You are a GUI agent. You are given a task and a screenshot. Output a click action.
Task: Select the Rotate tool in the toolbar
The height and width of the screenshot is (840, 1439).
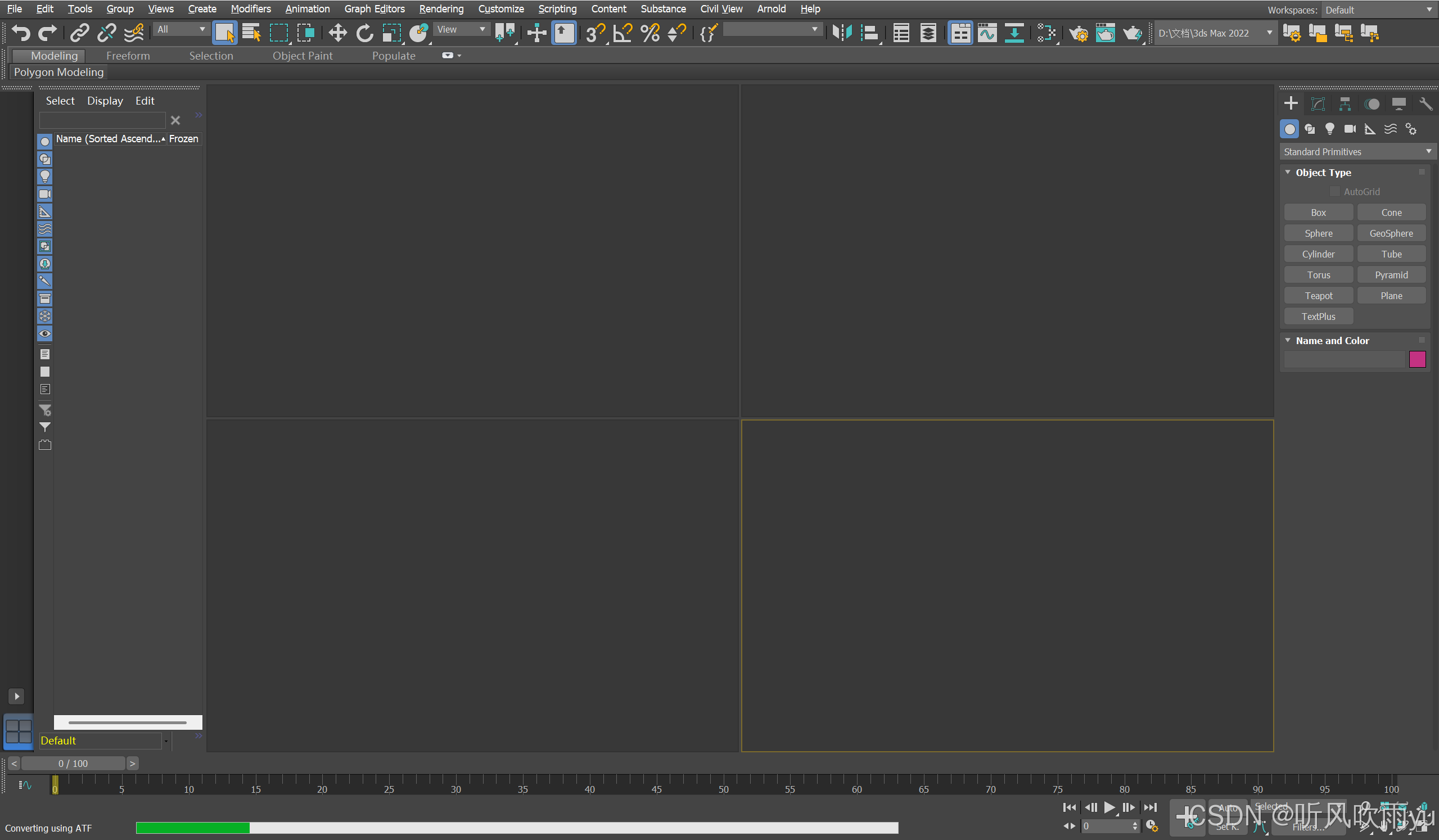coord(364,33)
